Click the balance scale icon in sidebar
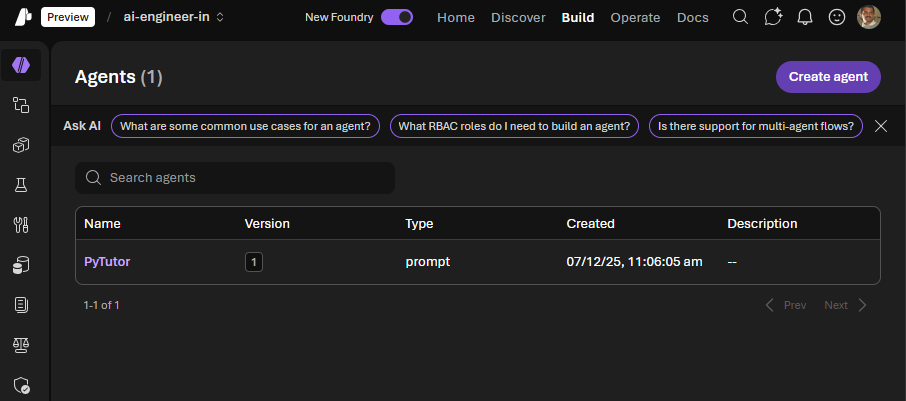The height and width of the screenshot is (401, 906). click(x=21, y=345)
